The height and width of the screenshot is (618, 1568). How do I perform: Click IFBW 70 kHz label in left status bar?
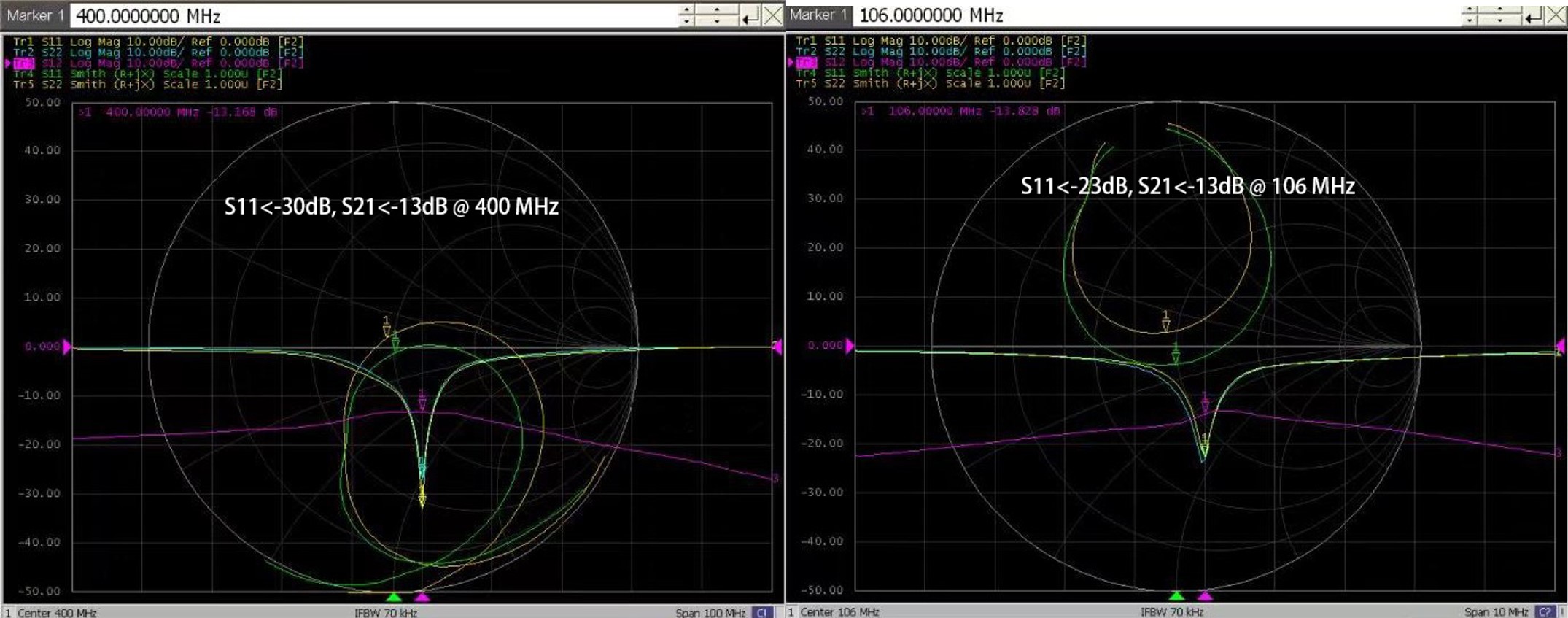pos(386,612)
